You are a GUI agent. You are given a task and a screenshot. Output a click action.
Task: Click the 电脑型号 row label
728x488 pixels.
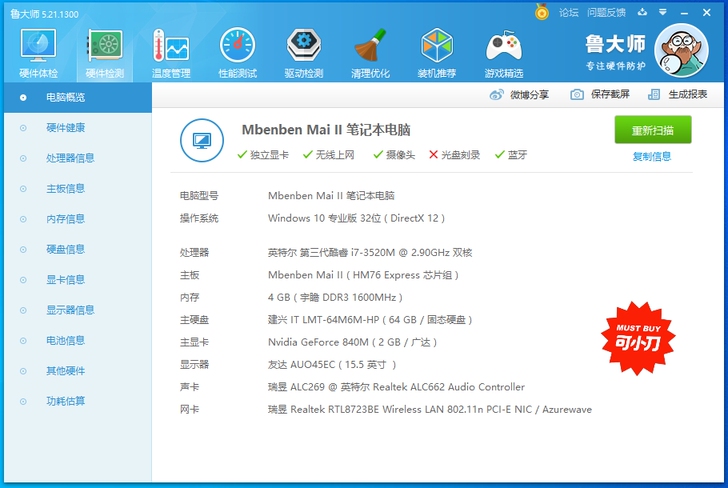pyautogui.click(x=199, y=196)
